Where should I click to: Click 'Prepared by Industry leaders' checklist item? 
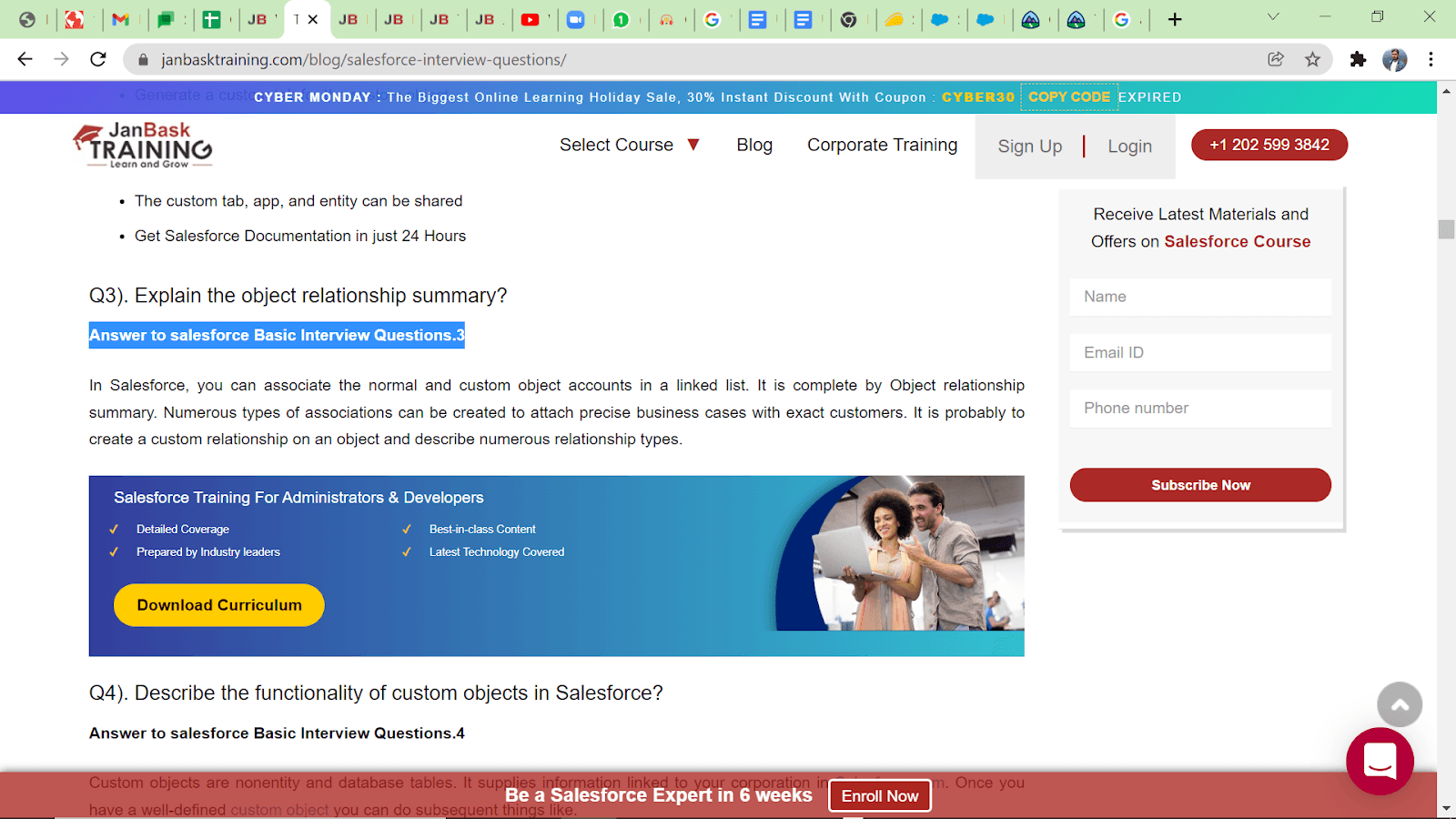tap(208, 551)
